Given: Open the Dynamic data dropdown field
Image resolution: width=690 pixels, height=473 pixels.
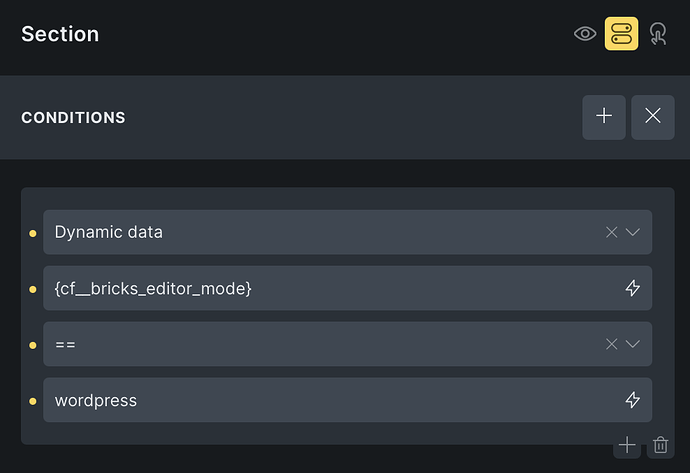Looking at the screenshot, I should click(320, 232).
